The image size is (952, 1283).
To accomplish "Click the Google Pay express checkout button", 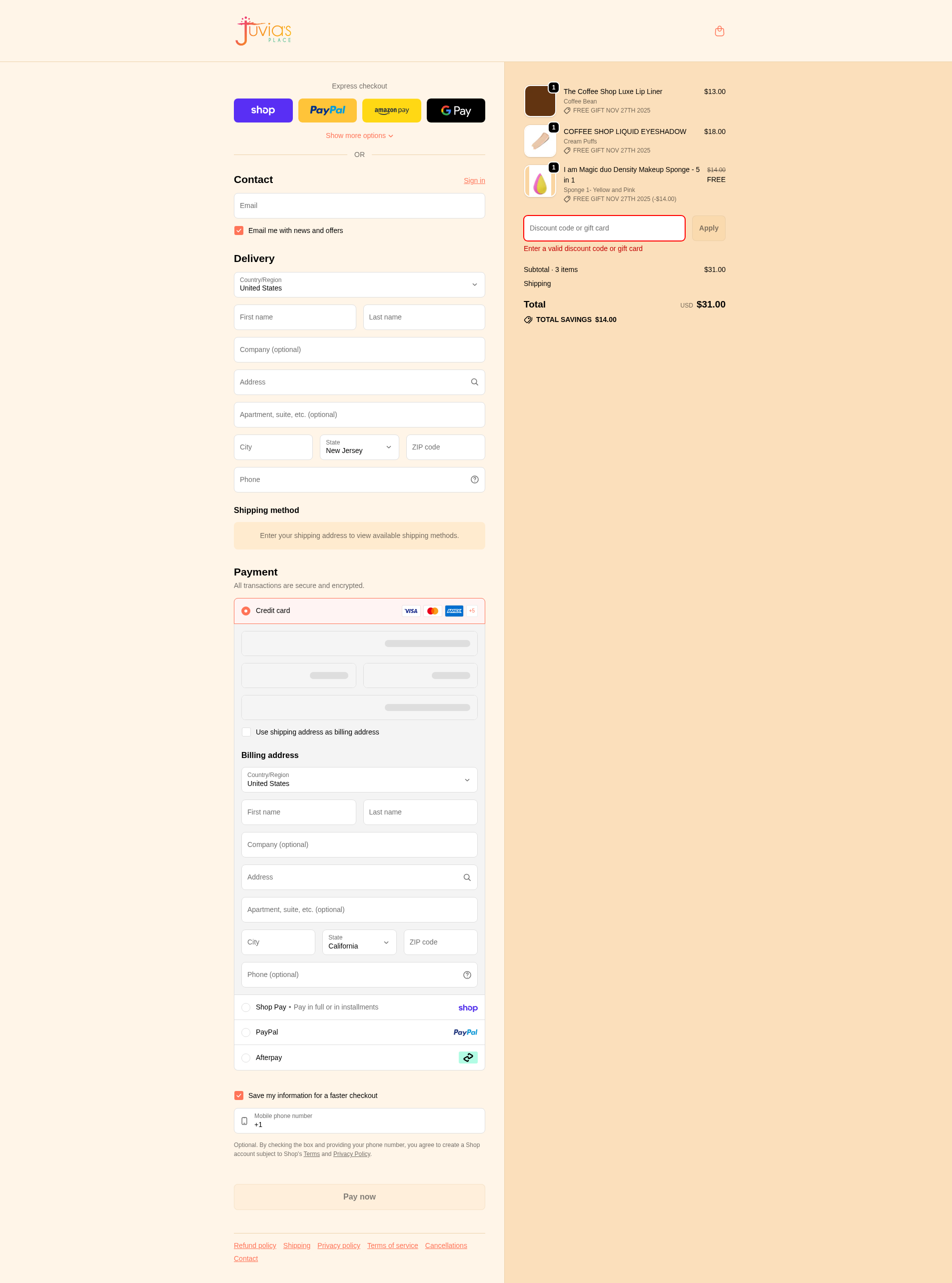I will point(455,110).
